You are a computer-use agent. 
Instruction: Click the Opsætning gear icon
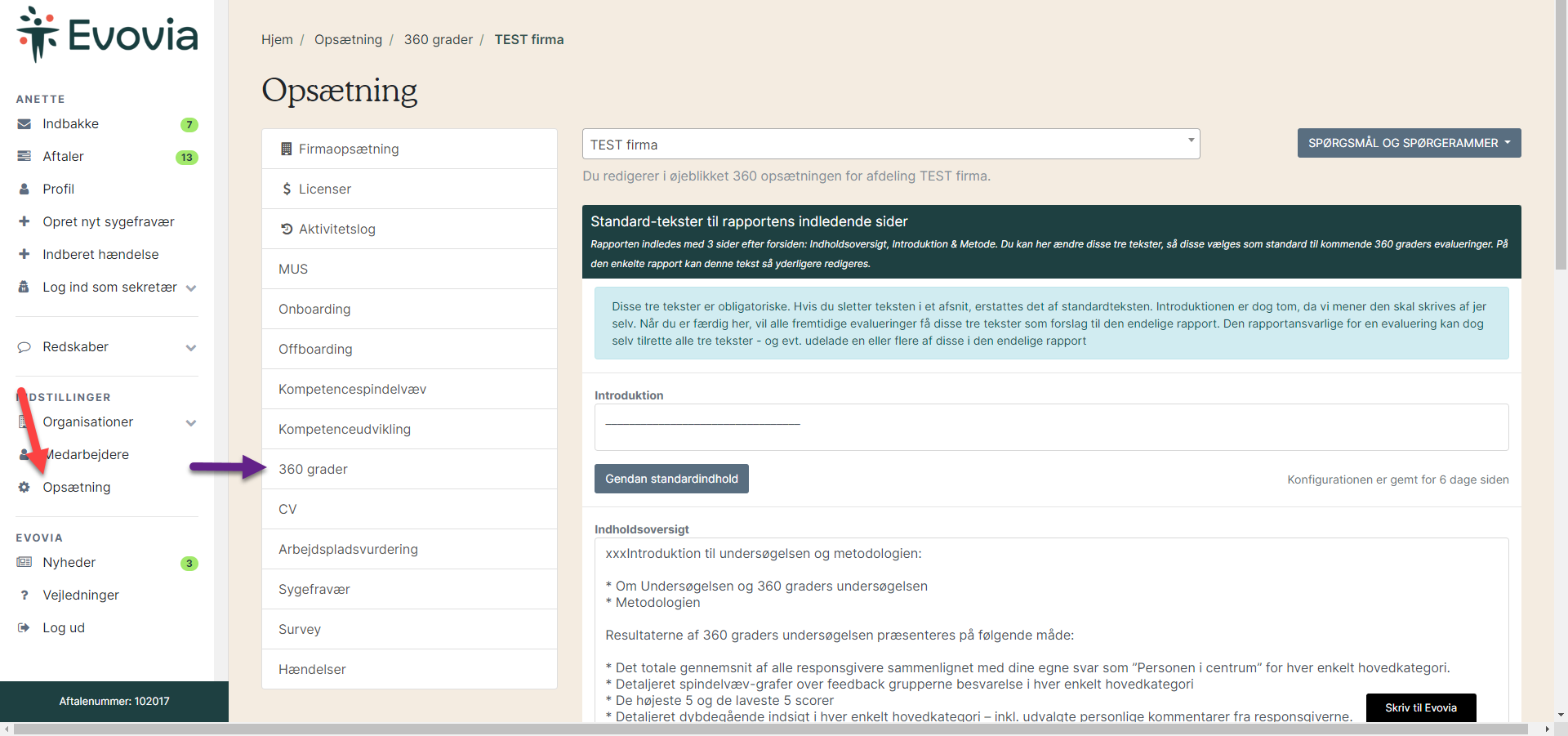[24, 487]
